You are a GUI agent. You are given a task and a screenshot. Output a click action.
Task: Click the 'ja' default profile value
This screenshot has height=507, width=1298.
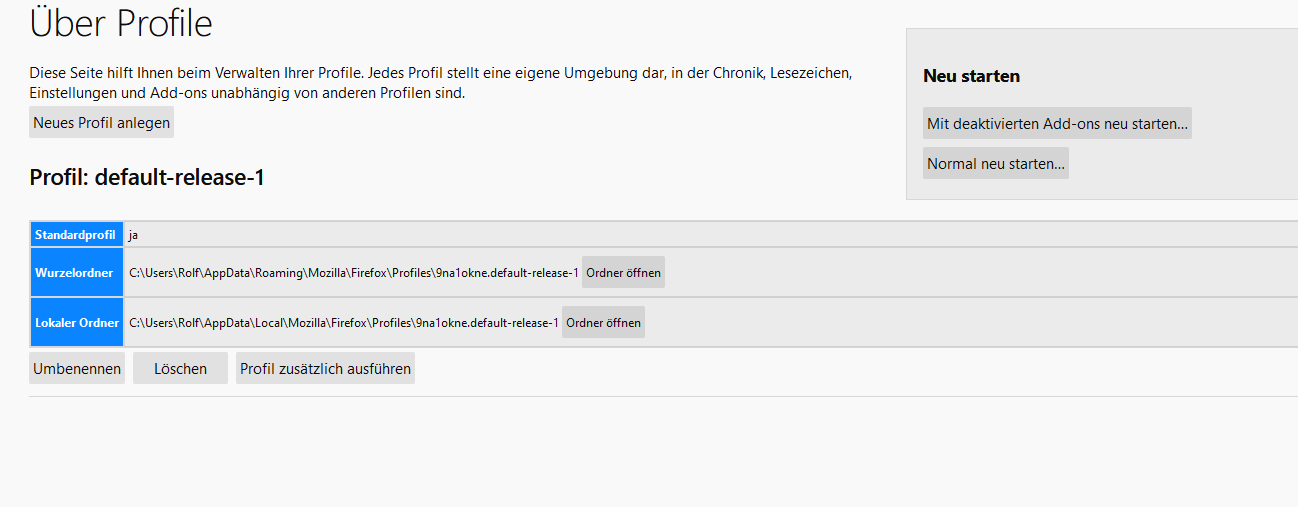tap(133, 235)
